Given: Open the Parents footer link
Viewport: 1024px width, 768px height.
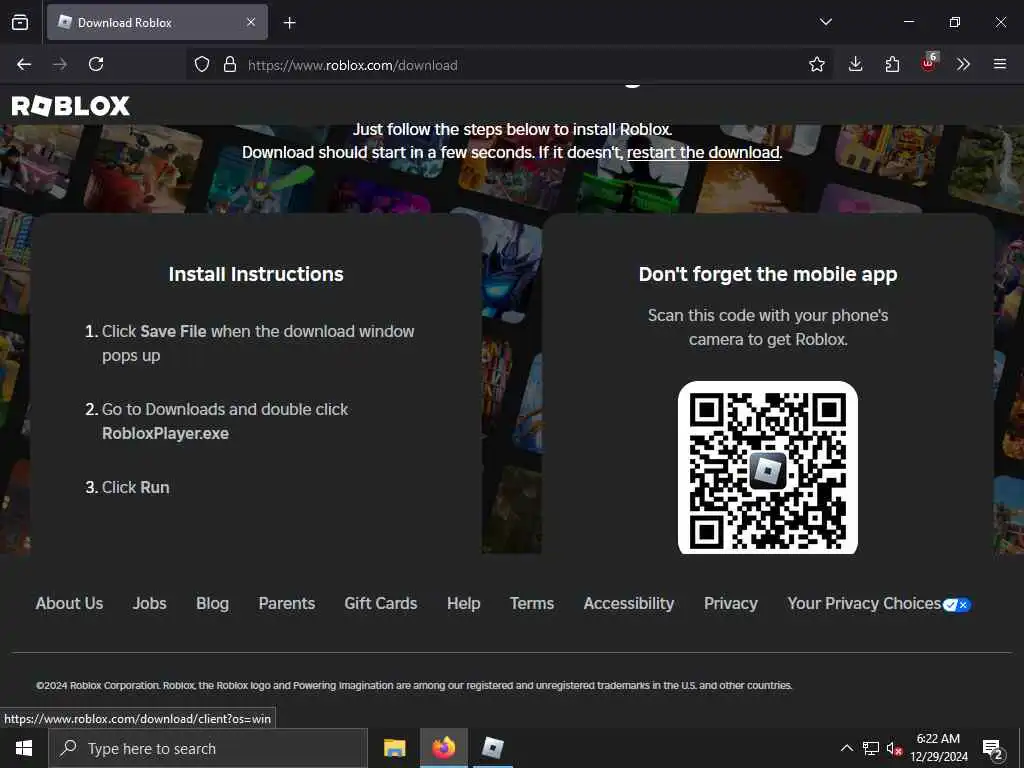Looking at the screenshot, I should (x=287, y=603).
